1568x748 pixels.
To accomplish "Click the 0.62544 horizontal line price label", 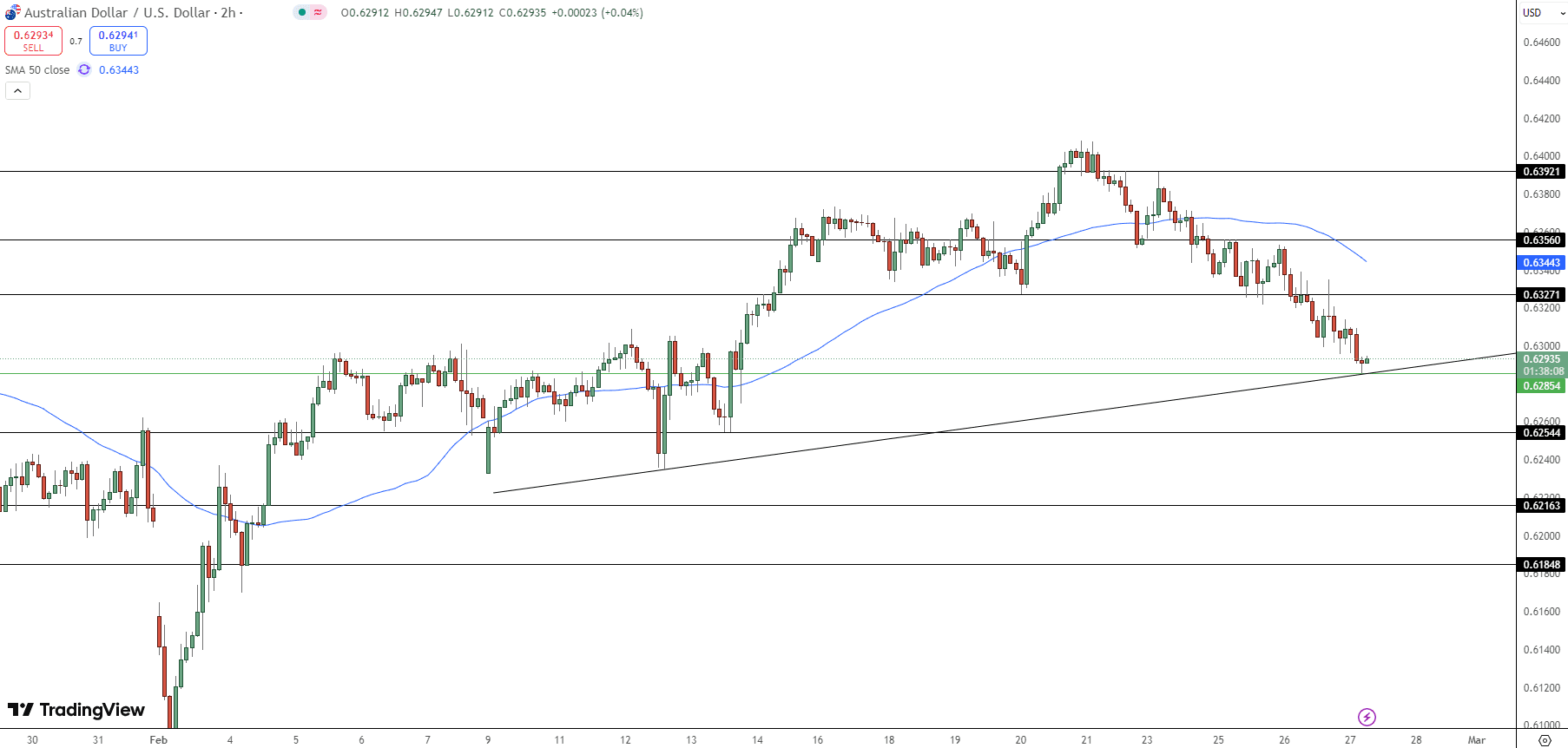I will coord(1542,433).
